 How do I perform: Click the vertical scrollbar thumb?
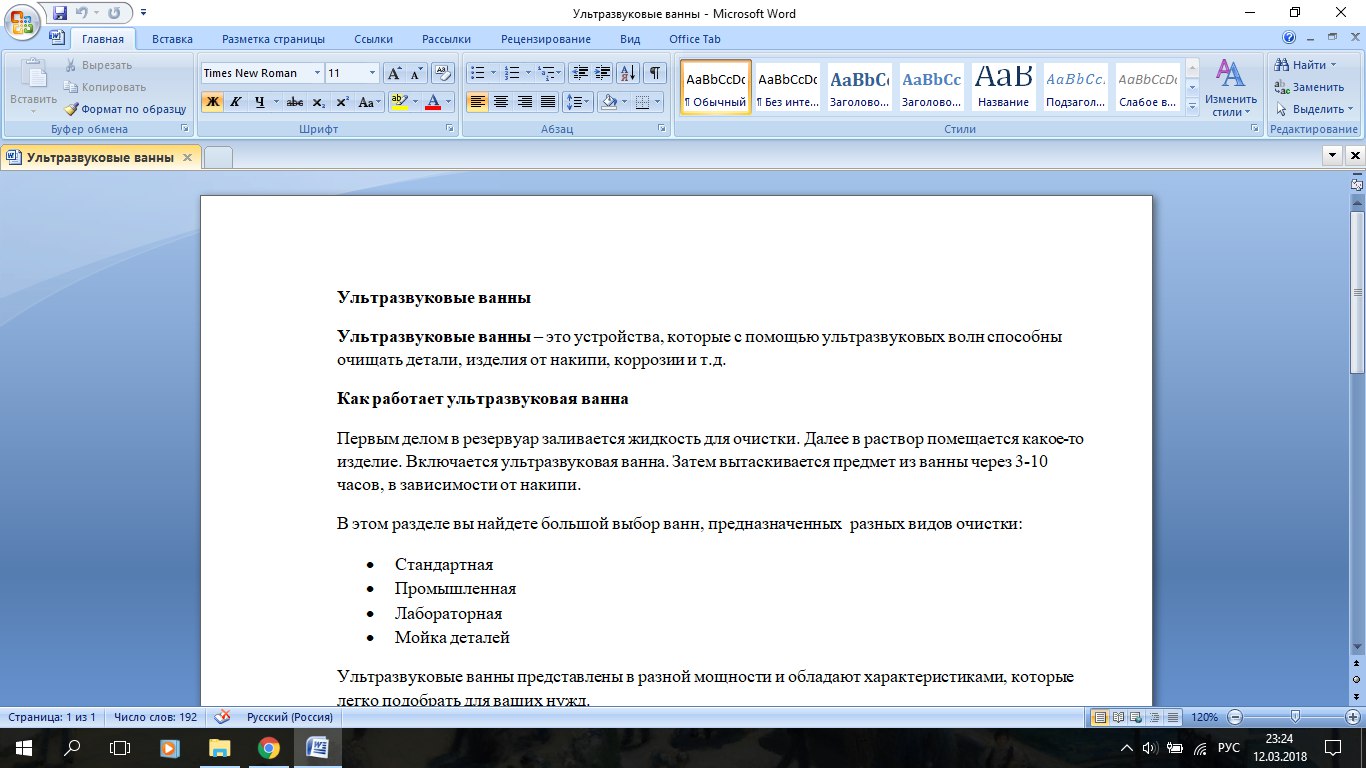[1357, 292]
